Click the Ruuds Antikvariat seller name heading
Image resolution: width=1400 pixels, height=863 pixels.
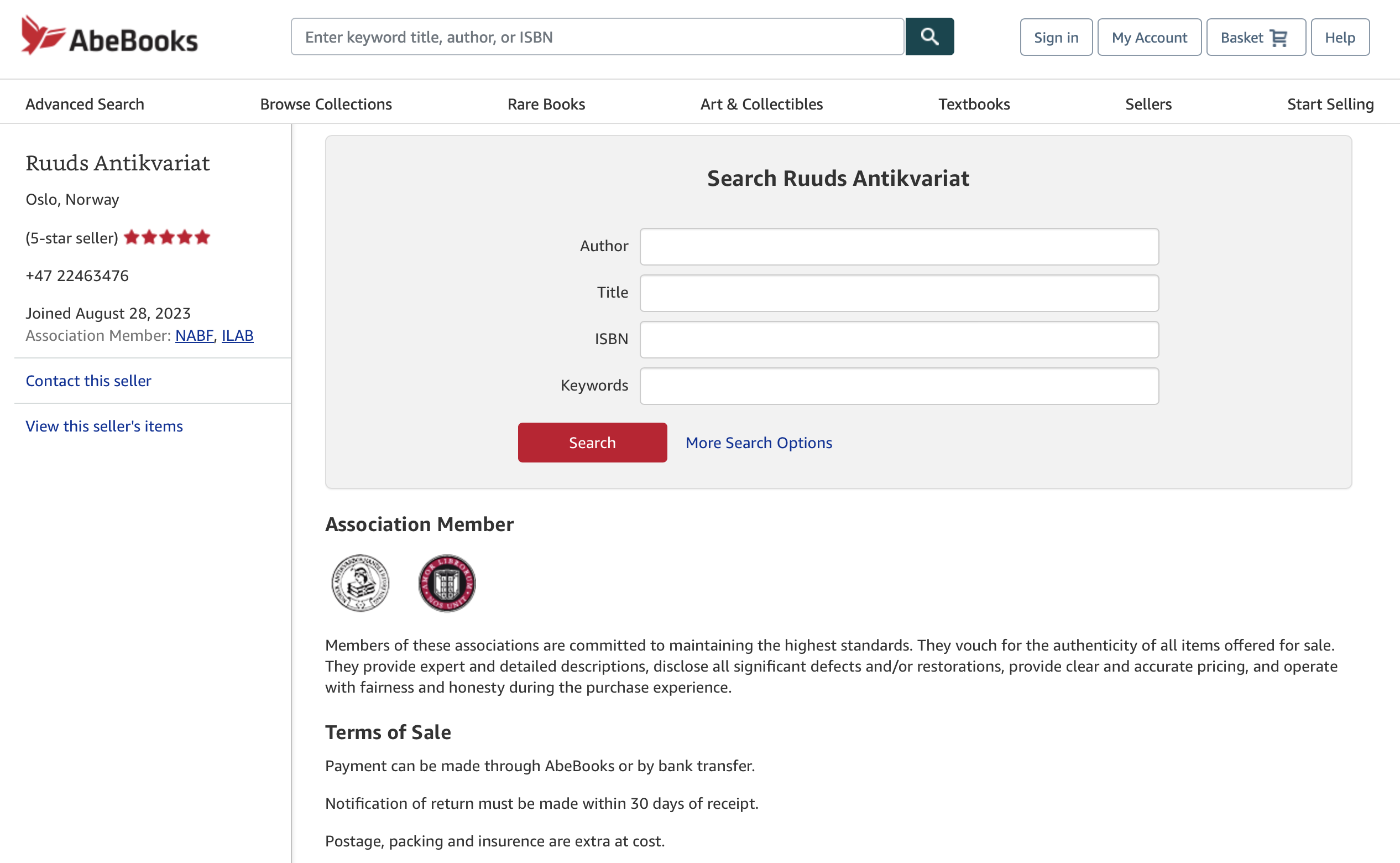click(118, 163)
